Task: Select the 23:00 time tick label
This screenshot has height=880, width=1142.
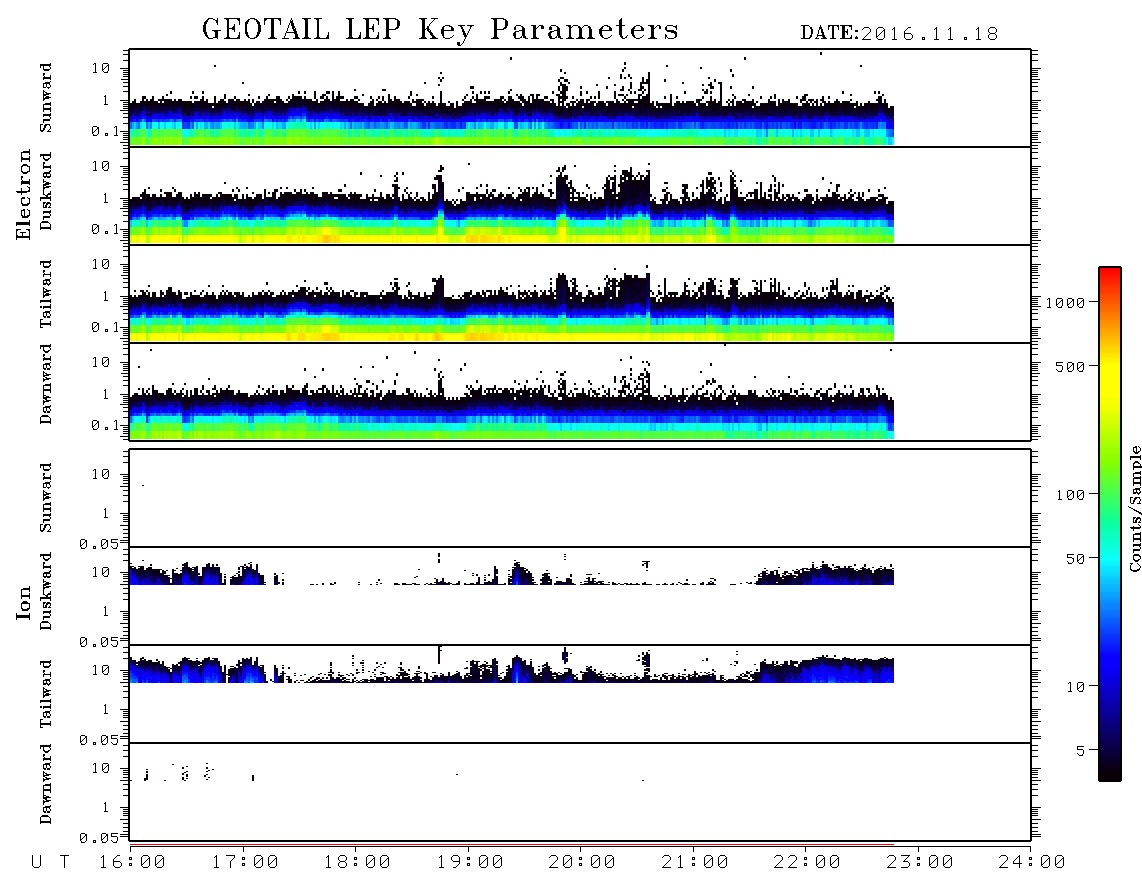Action: (x=921, y=862)
